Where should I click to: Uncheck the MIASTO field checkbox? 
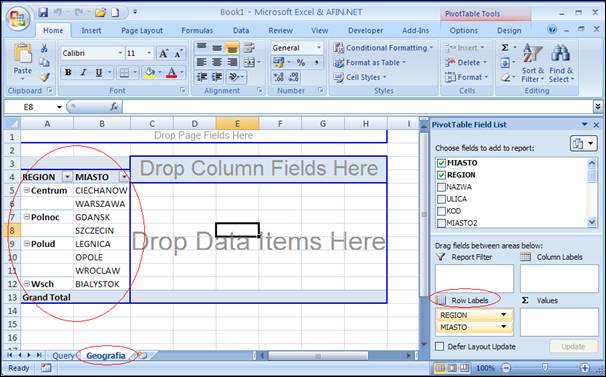(441, 163)
